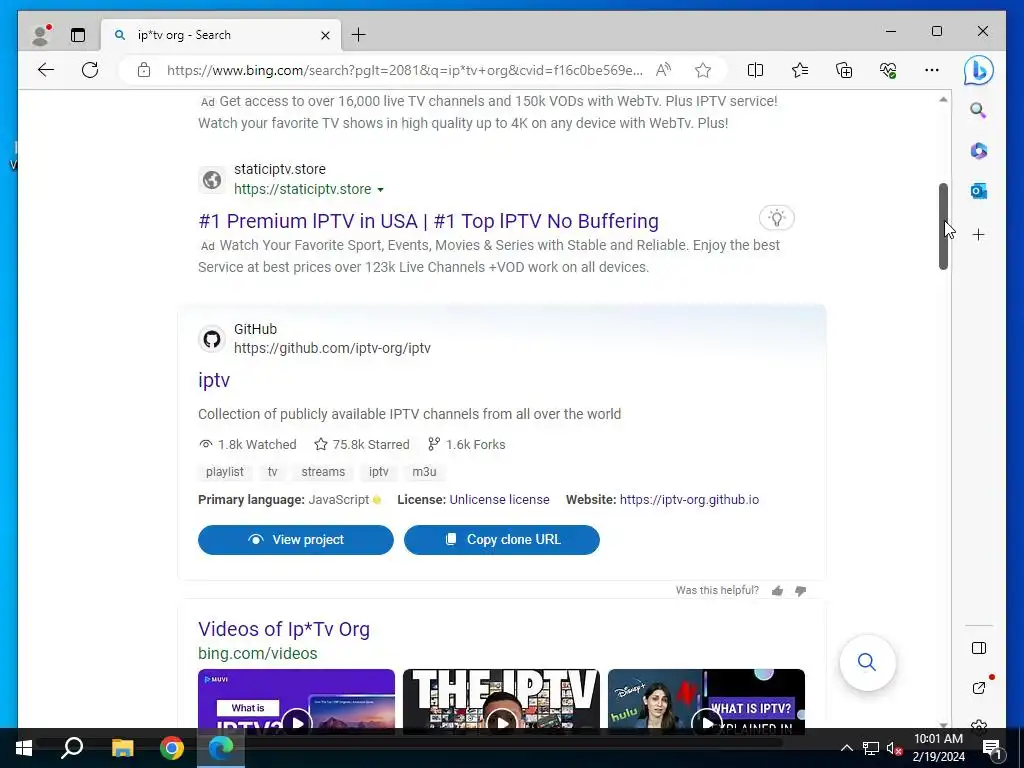Open the Favorites list
1024x768 pixels.
tap(799, 70)
